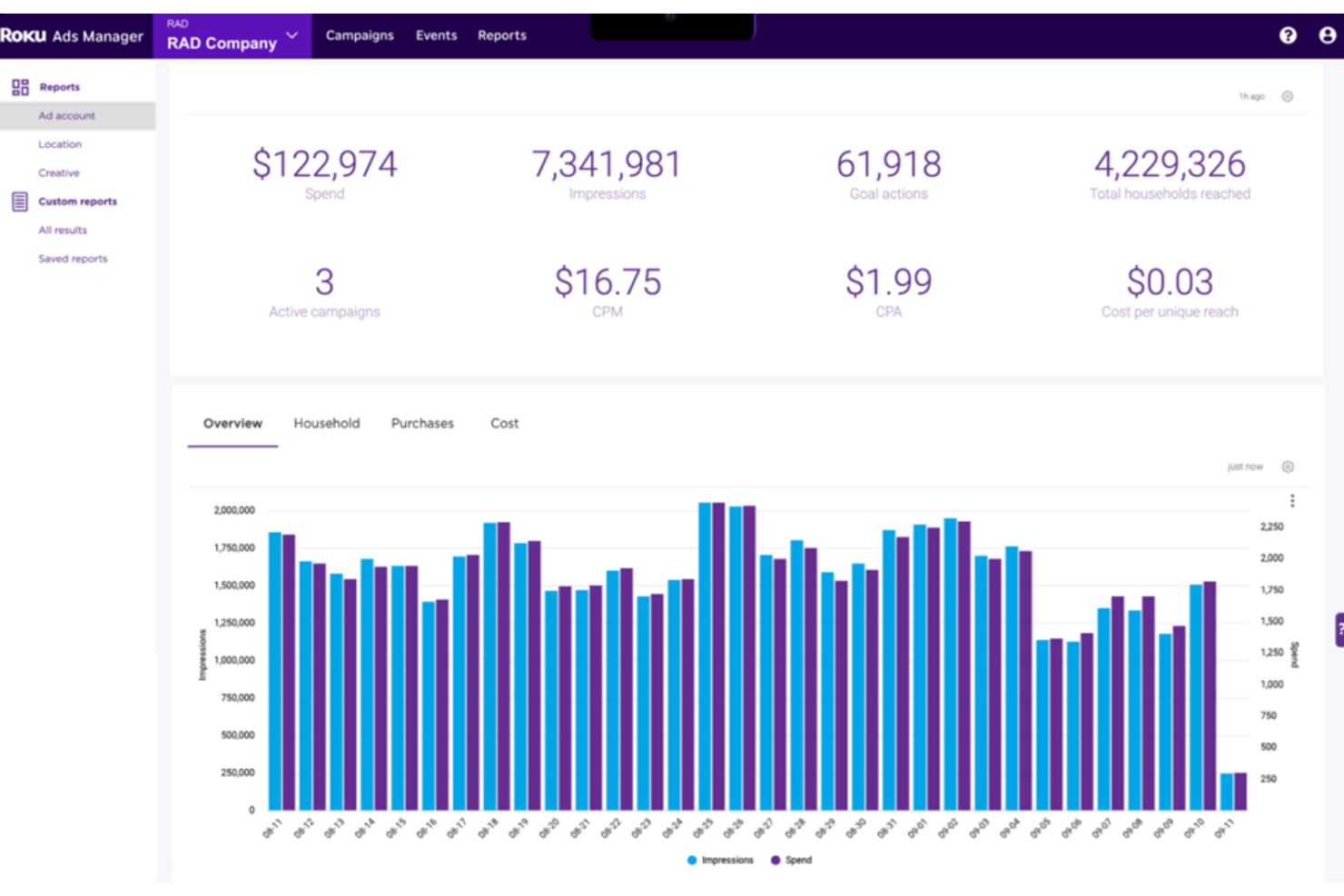Click the 3 Active campaigns value
Viewport: 1344px width, 896px height.
point(324,282)
